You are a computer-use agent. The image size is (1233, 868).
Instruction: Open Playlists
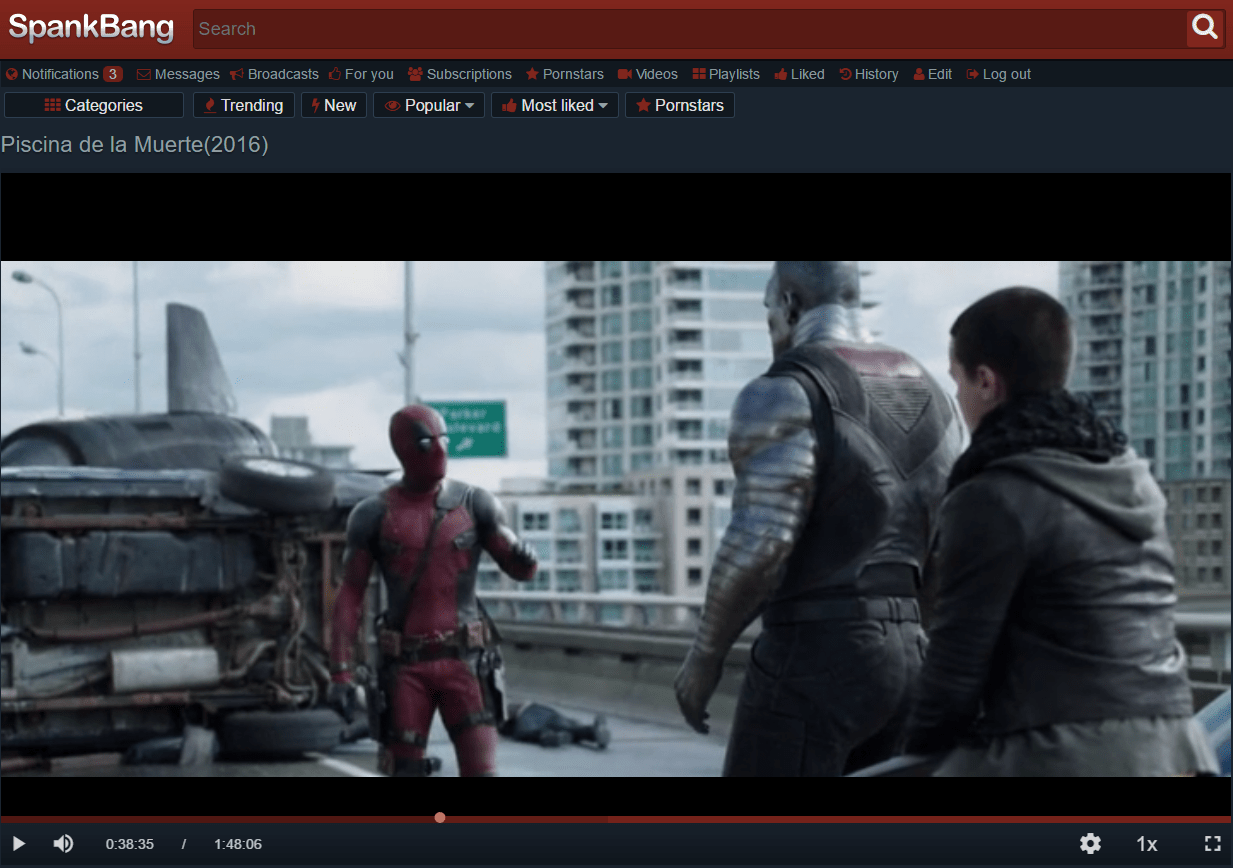[726, 74]
